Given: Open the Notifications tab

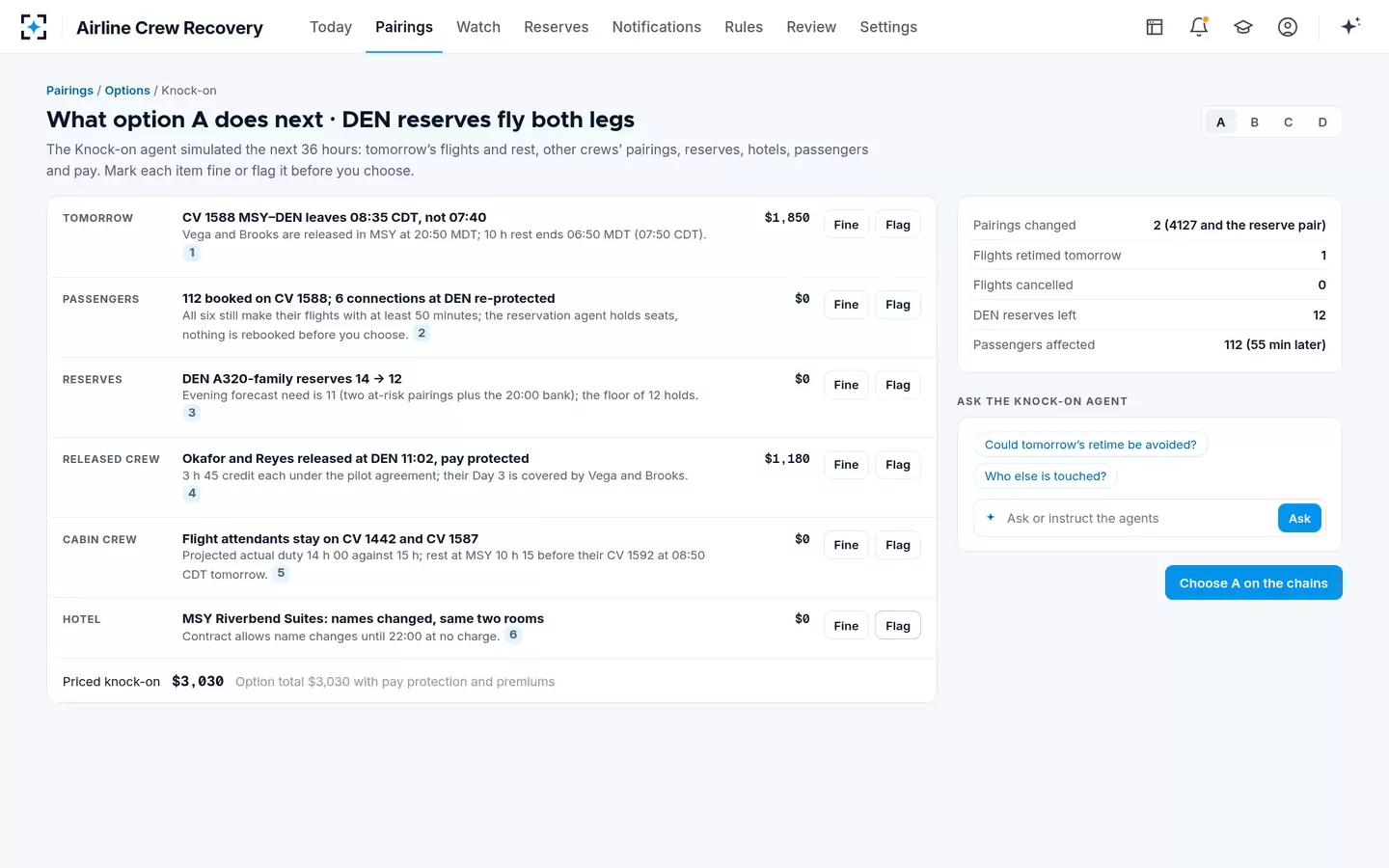Looking at the screenshot, I should (657, 27).
